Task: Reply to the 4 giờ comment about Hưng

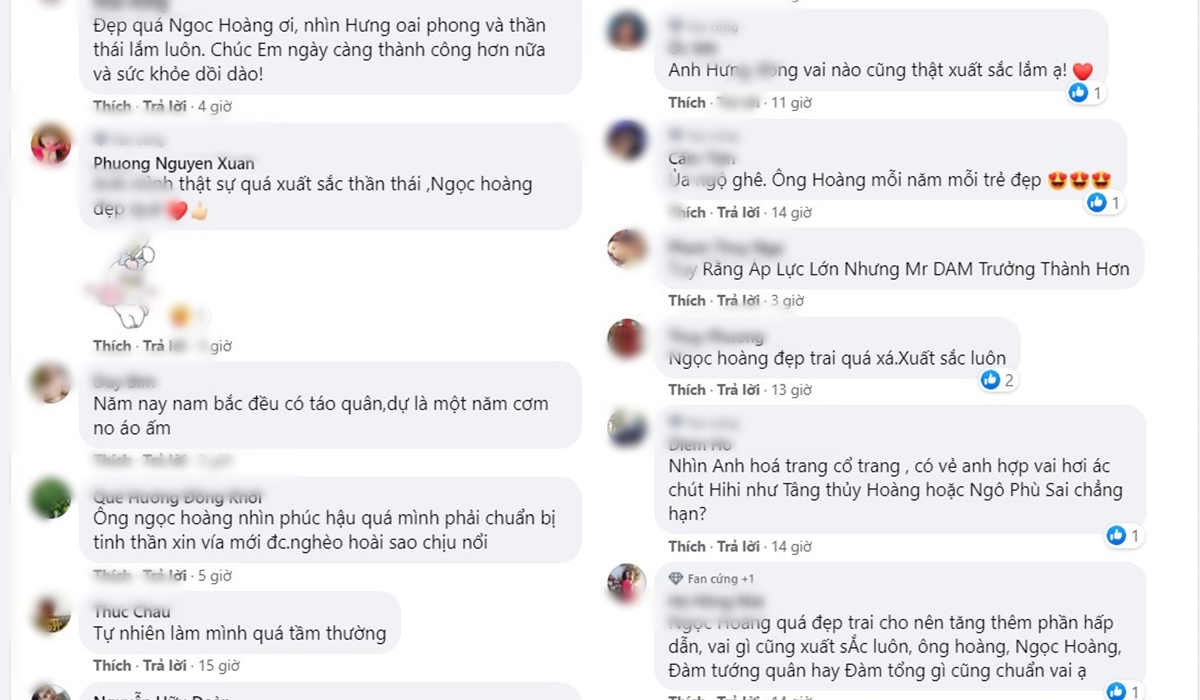Action: pos(164,106)
